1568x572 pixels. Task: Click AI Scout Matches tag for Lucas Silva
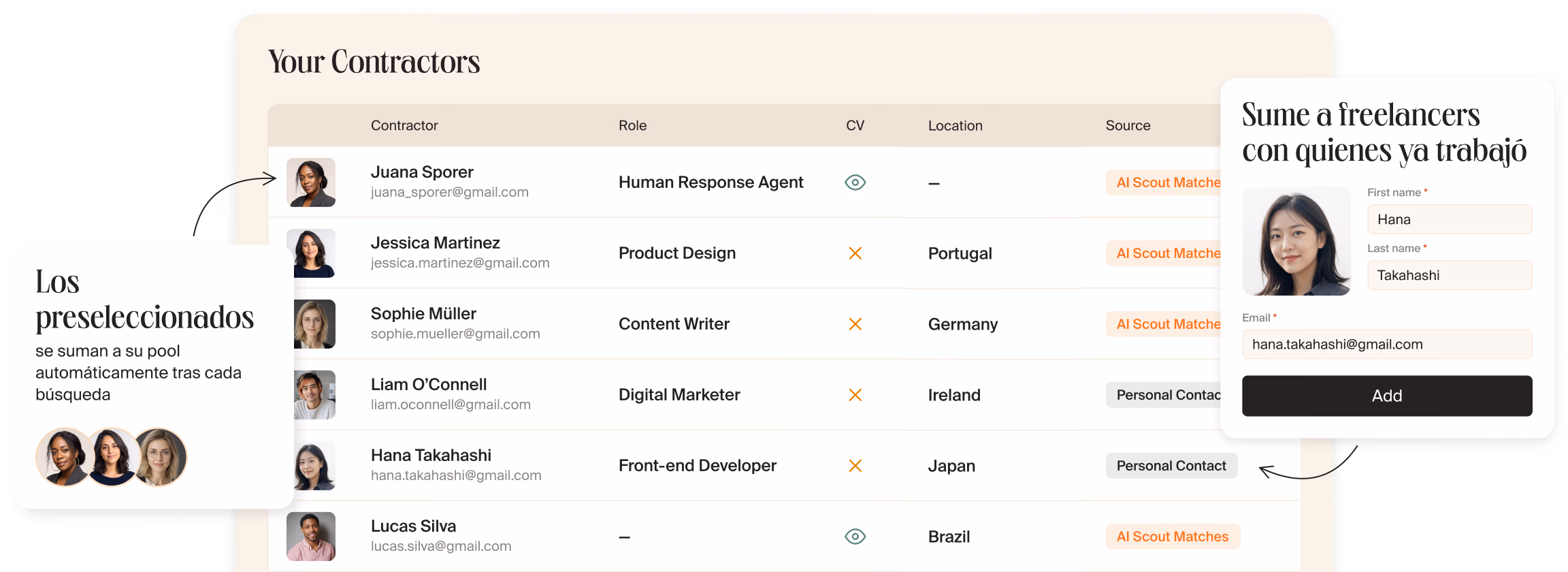click(1173, 537)
